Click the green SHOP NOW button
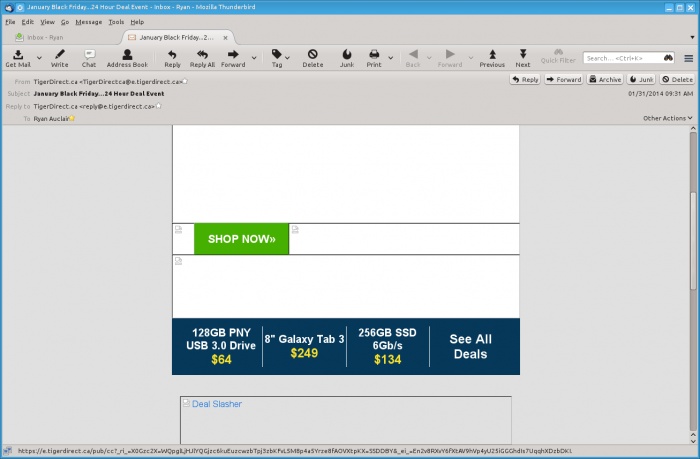This screenshot has height=459, width=700. click(241, 239)
